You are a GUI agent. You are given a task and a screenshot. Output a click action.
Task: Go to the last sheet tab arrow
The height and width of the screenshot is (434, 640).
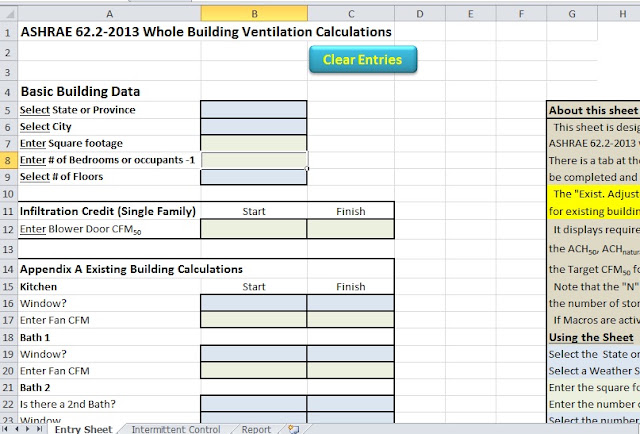(x=39, y=429)
